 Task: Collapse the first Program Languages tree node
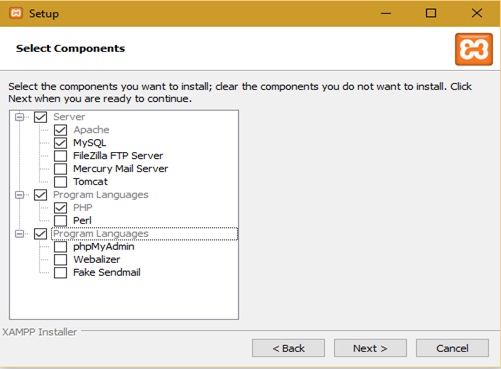[20, 195]
